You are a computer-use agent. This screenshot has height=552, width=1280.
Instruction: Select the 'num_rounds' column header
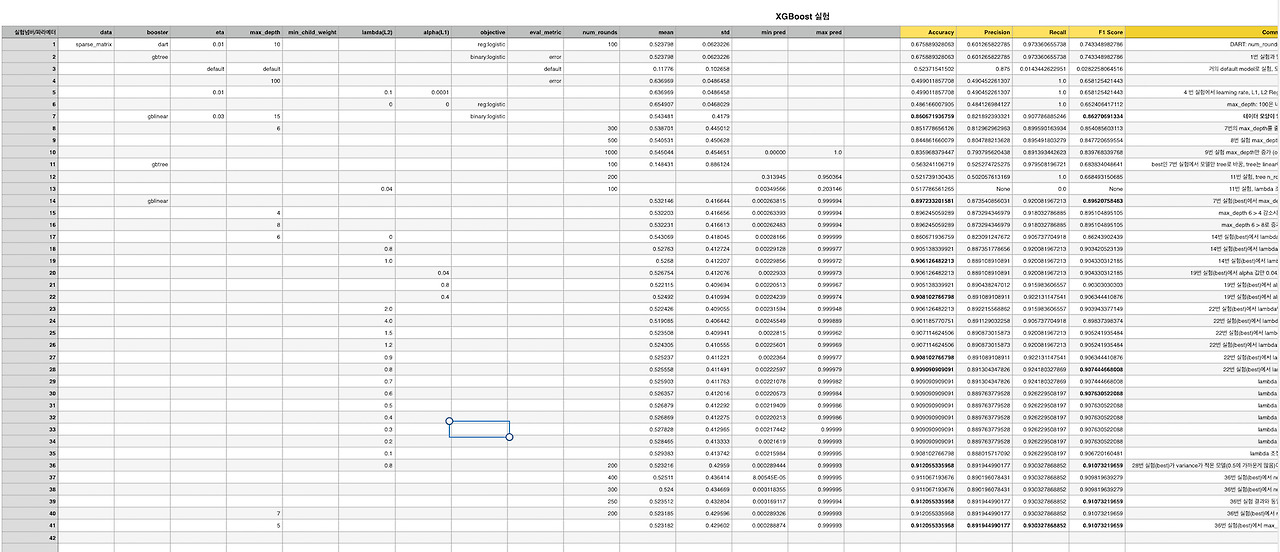coord(592,33)
